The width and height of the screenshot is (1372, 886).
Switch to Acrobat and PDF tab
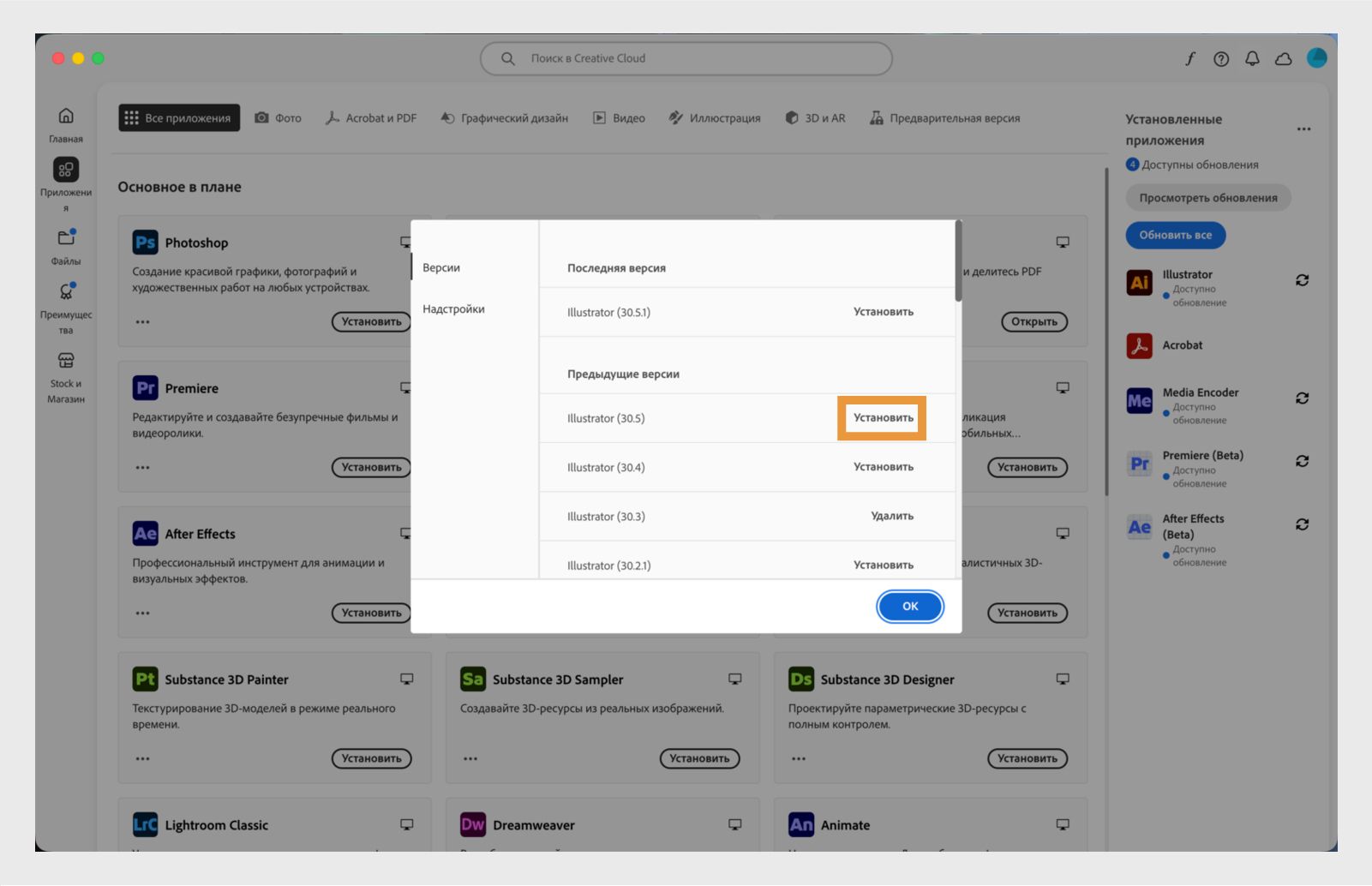371,118
